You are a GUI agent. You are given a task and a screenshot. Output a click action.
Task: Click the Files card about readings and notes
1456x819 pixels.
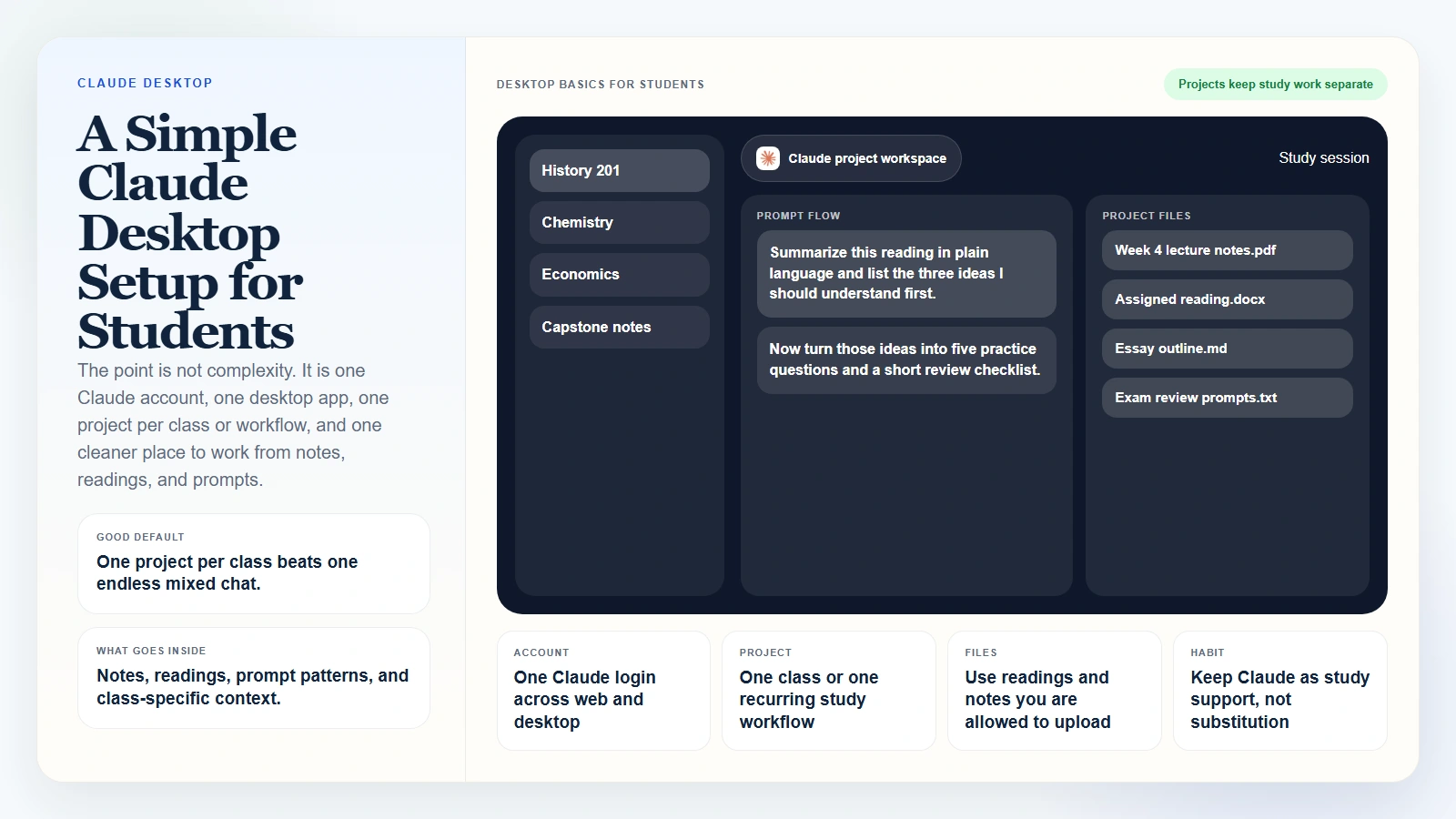pos(1055,691)
